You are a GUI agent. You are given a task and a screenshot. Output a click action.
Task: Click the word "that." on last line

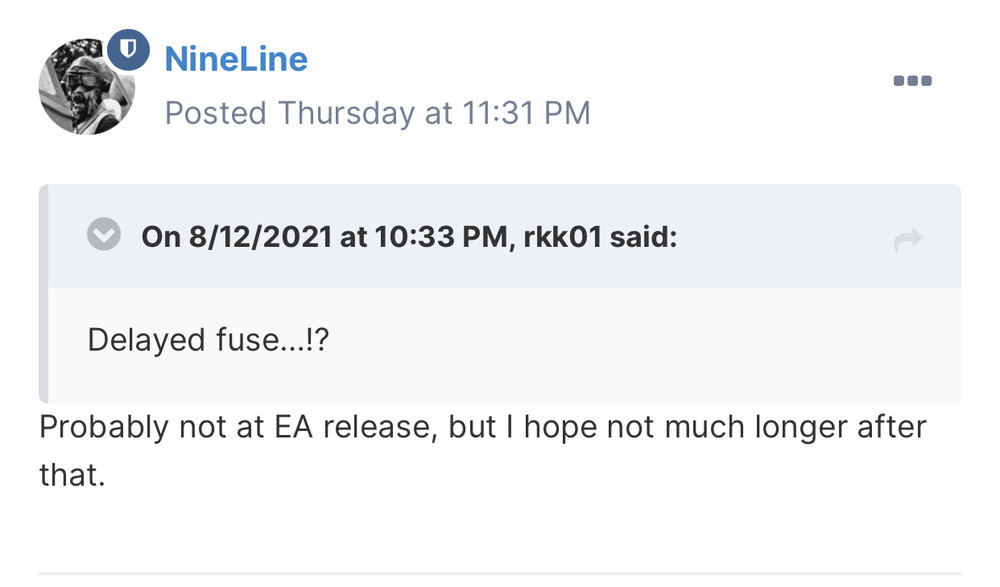71,474
